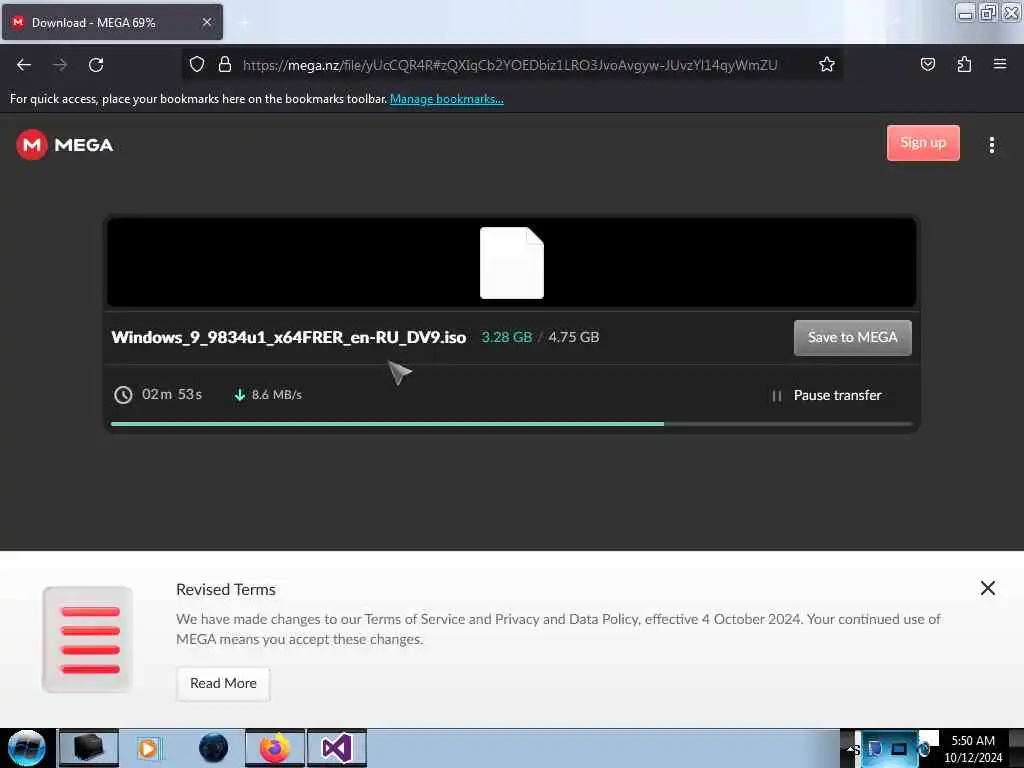
Task: Open Visual Studio from the taskbar
Action: coord(337,748)
